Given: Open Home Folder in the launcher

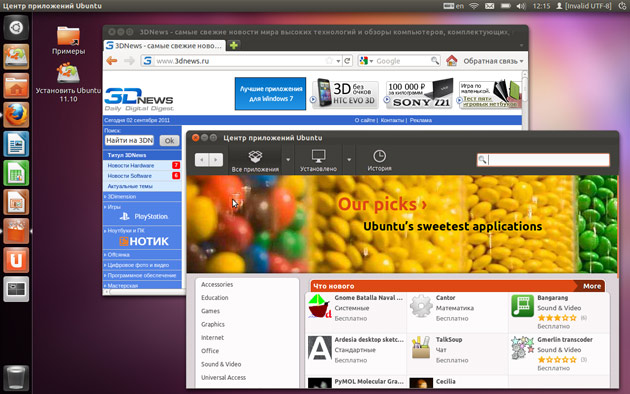Looking at the screenshot, I should click(x=16, y=86).
